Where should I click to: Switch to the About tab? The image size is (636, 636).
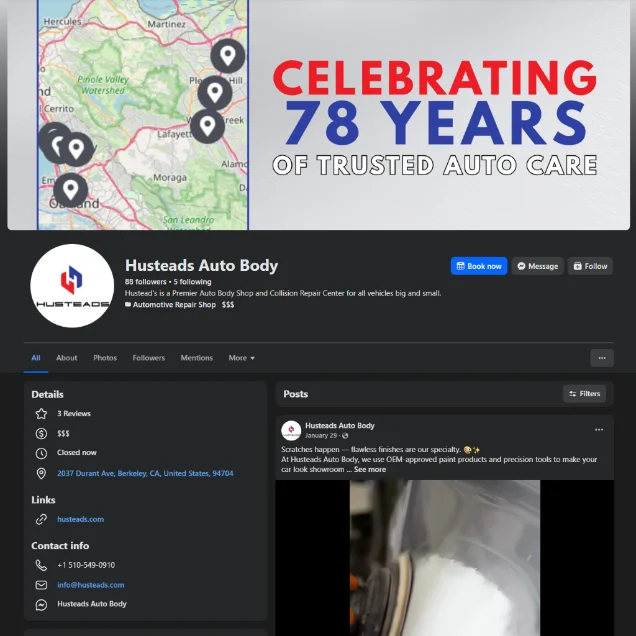tap(67, 358)
